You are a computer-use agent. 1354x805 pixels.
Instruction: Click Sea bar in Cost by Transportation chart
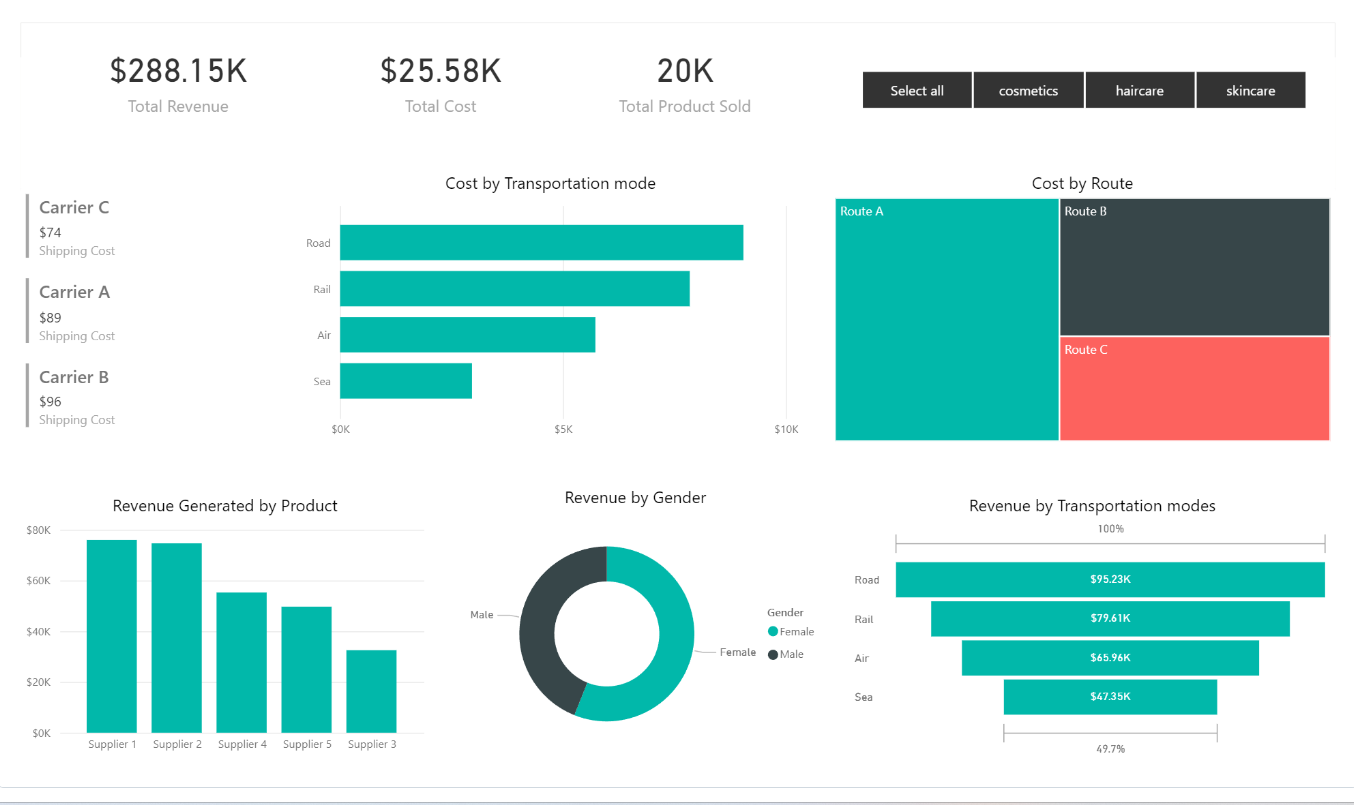405,381
